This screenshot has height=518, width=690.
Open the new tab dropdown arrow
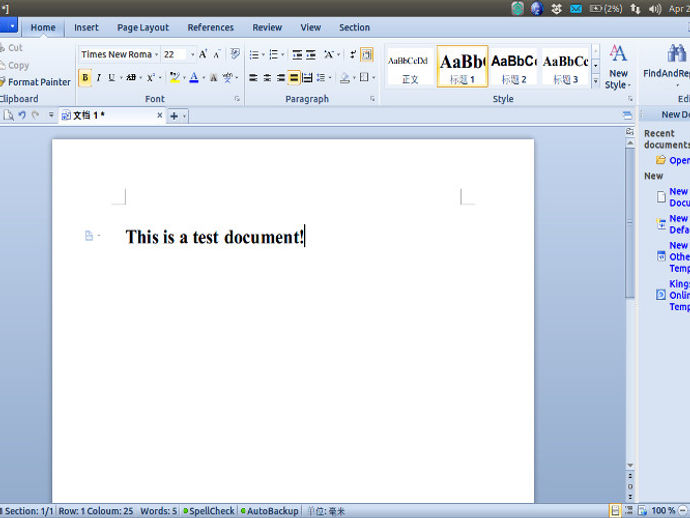point(184,116)
